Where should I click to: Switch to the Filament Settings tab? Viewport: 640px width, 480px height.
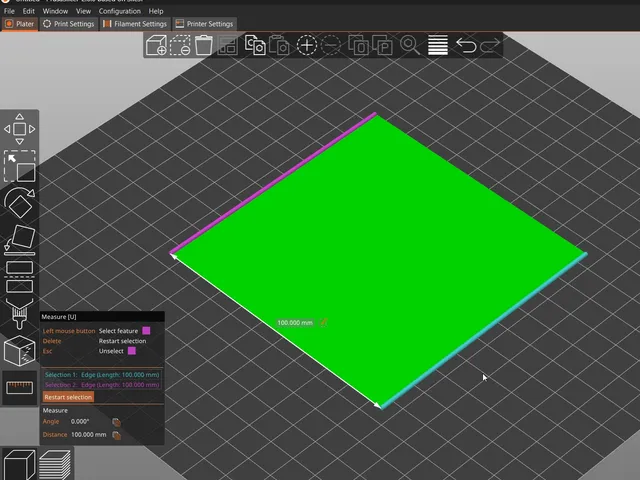(135, 24)
